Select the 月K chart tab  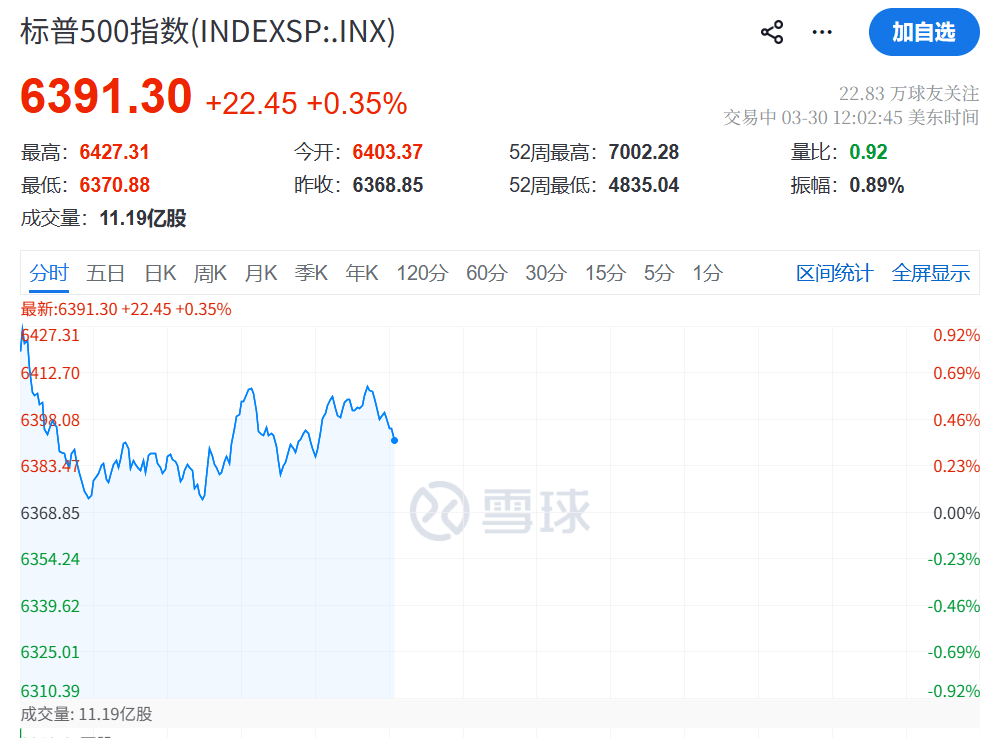pos(261,273)
